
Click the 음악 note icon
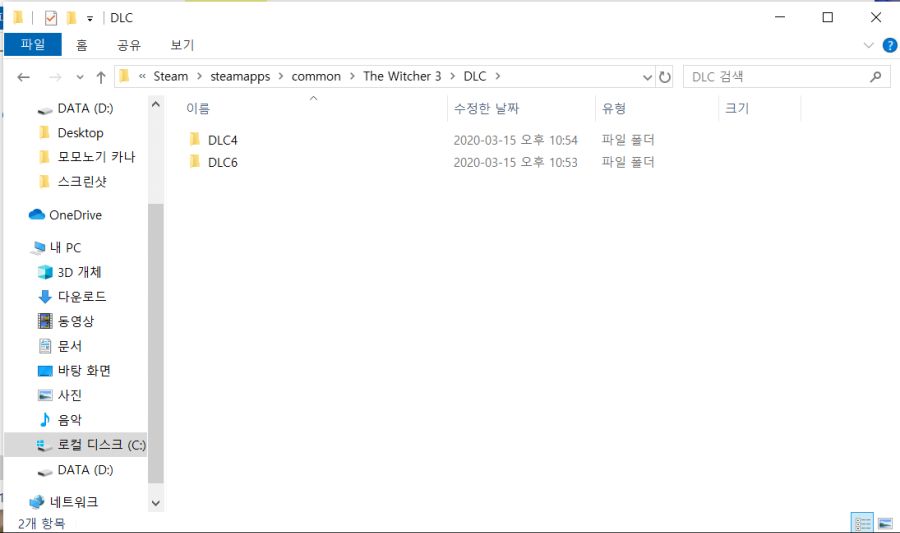tap(45, 420)
